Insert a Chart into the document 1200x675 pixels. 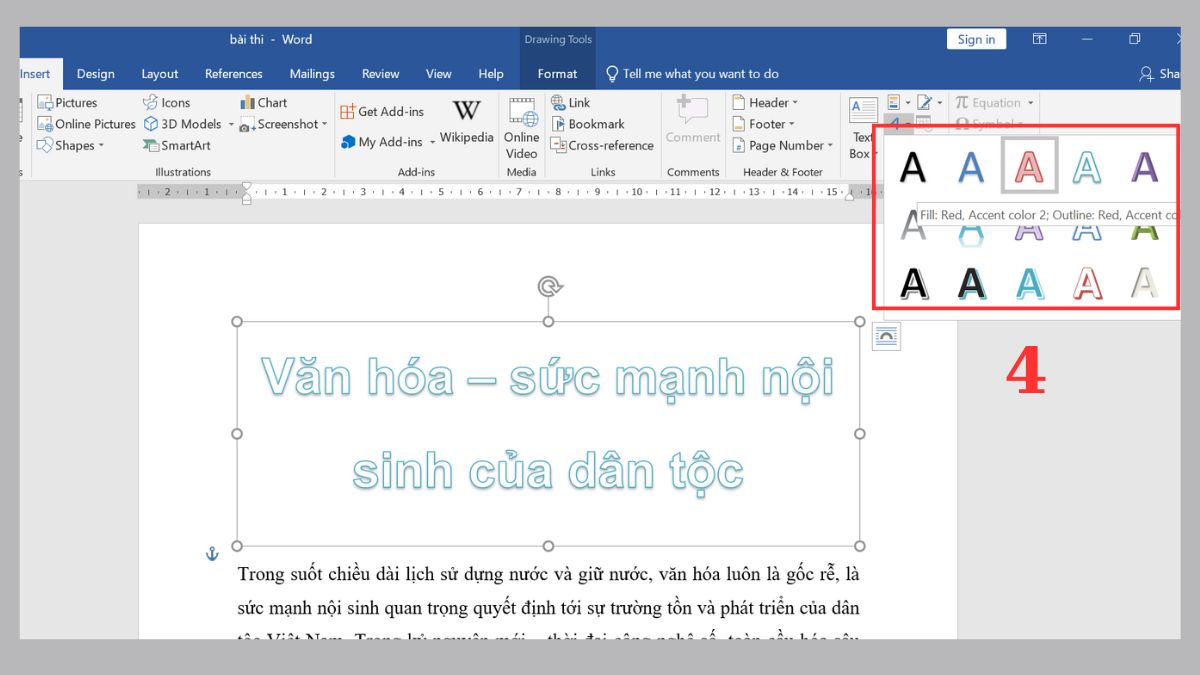263,103
